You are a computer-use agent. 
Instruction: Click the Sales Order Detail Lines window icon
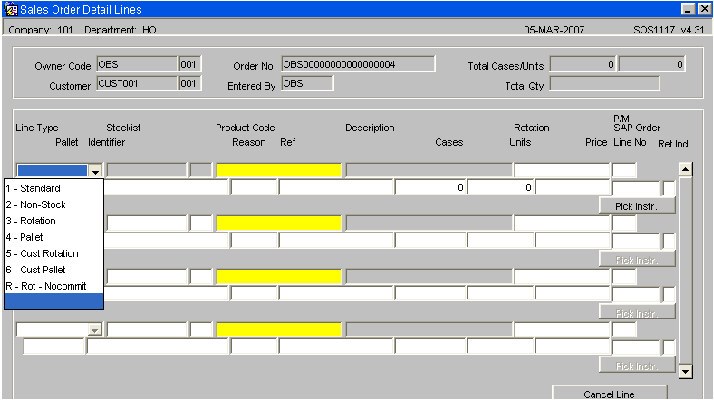[11, 9]
